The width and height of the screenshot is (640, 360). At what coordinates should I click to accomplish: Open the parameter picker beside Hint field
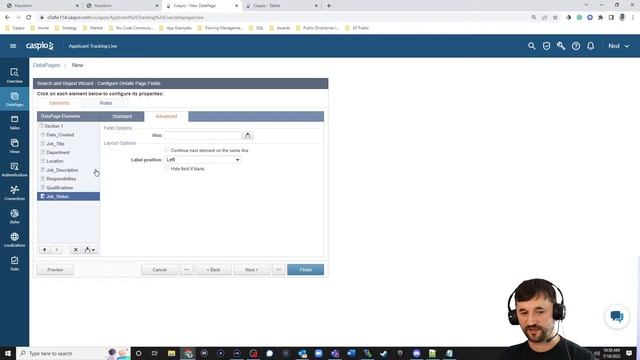tap(247, 135)
